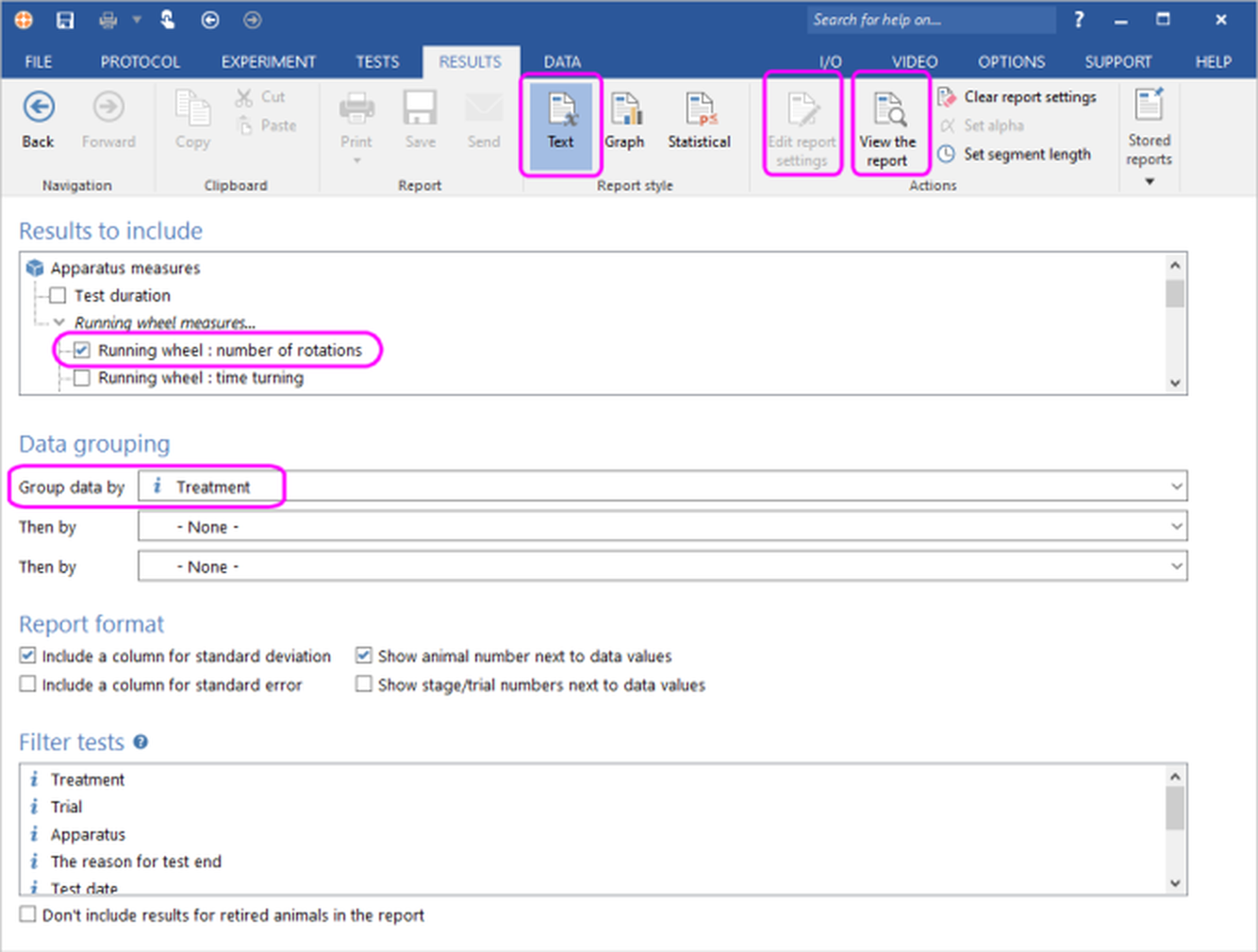Toggle Show animal number next to data values
Viewport: 1258px width, 952px height.
click(364, 655)
